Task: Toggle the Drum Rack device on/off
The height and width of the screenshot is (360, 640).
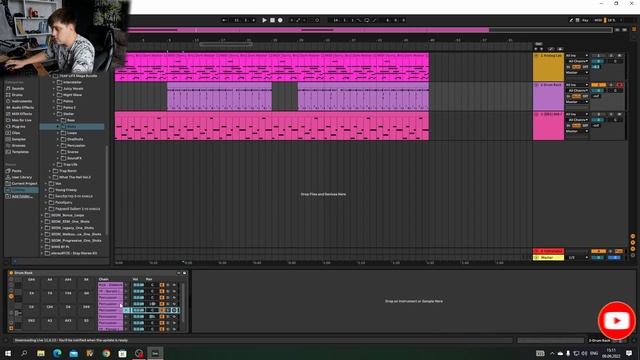Action: [x=11, y=273]
